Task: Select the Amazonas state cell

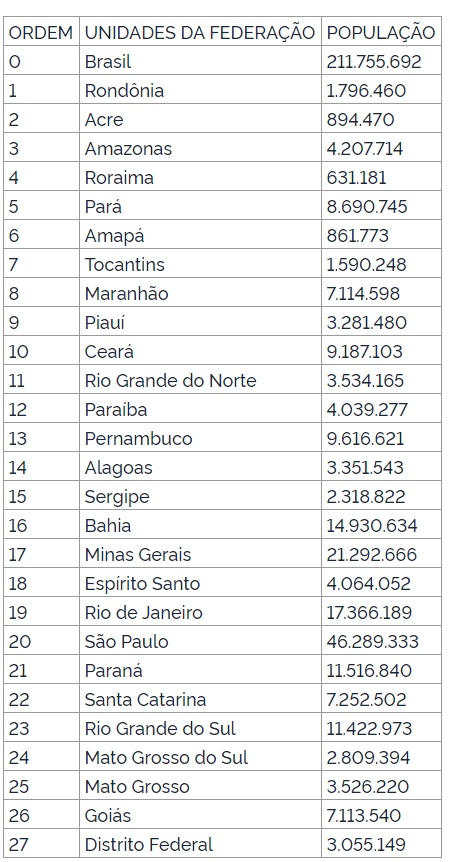Action: pyautogui.click(x=200, y=148)
